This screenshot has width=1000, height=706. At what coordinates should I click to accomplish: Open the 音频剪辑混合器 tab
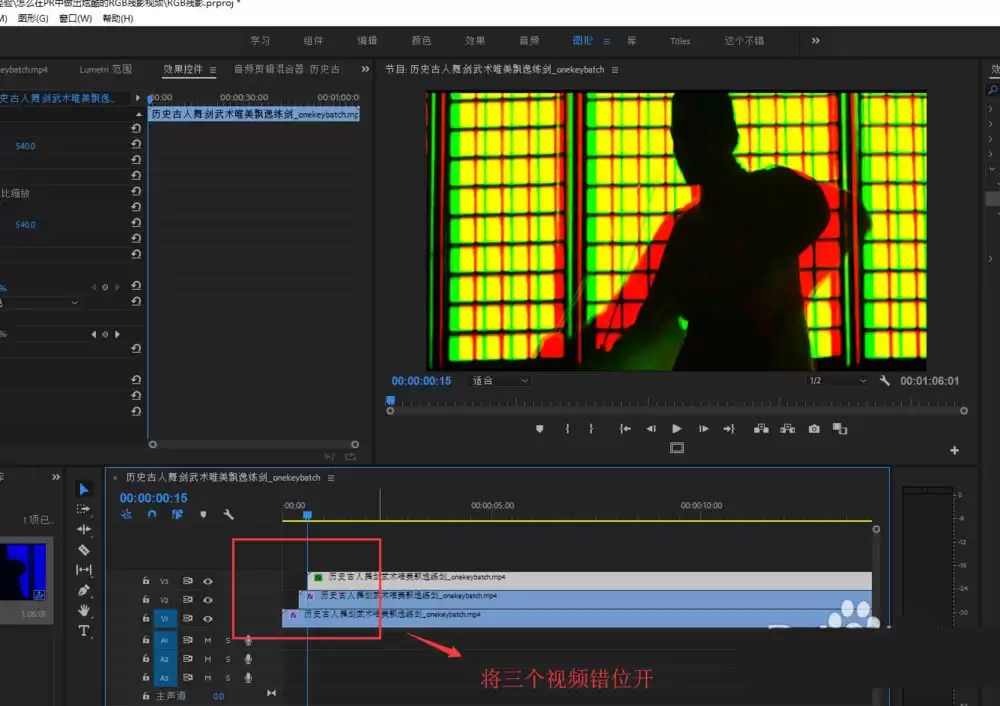coord(287,69)
